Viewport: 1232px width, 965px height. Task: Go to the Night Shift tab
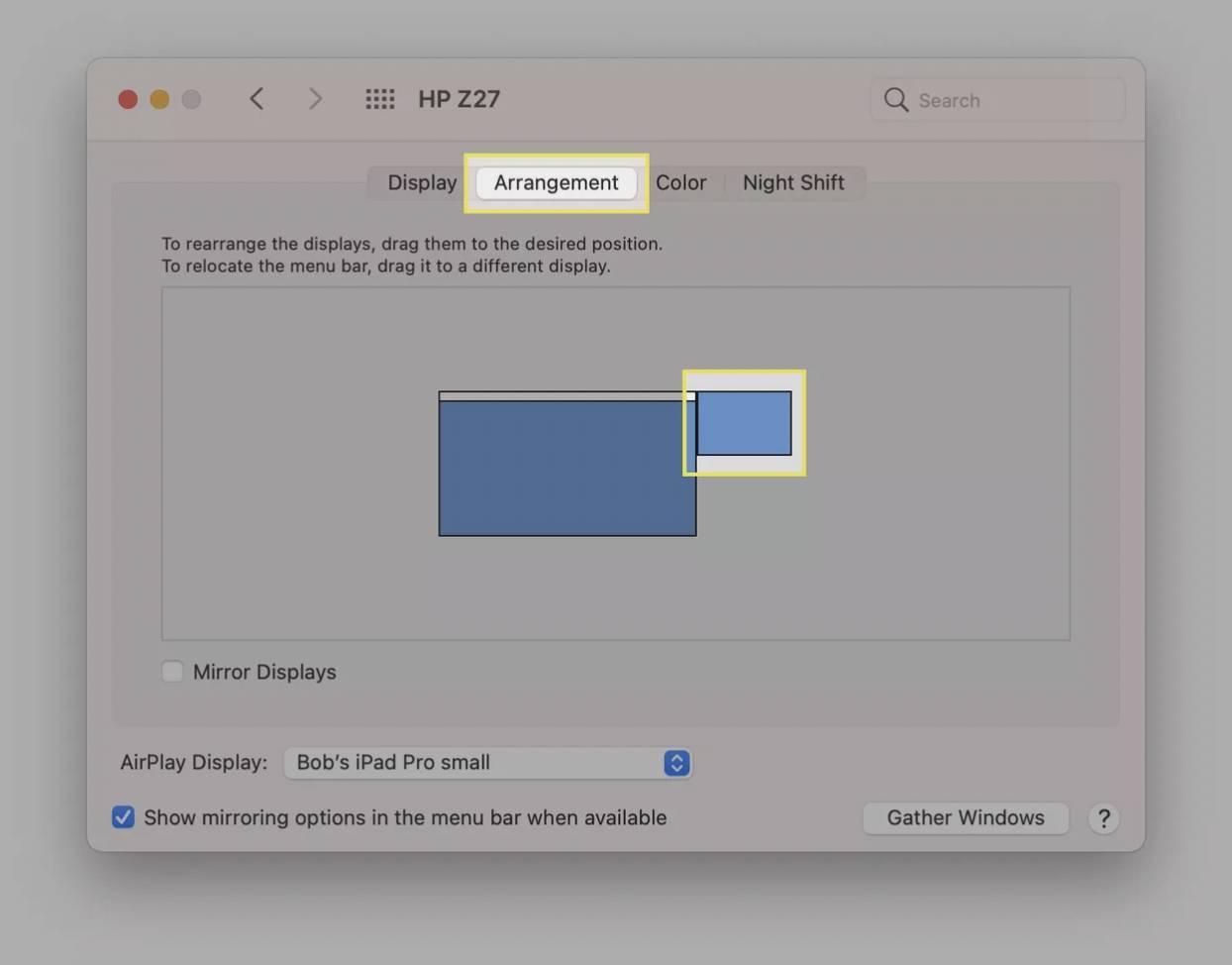[793, 183]
